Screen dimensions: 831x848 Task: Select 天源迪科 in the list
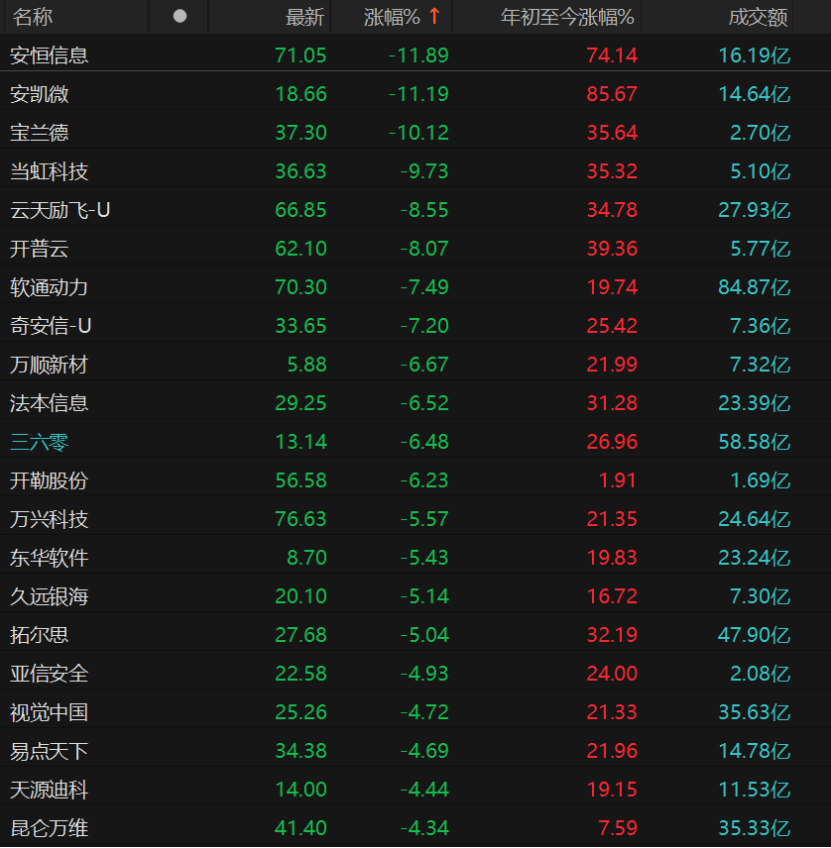click(x=49, y=790)
